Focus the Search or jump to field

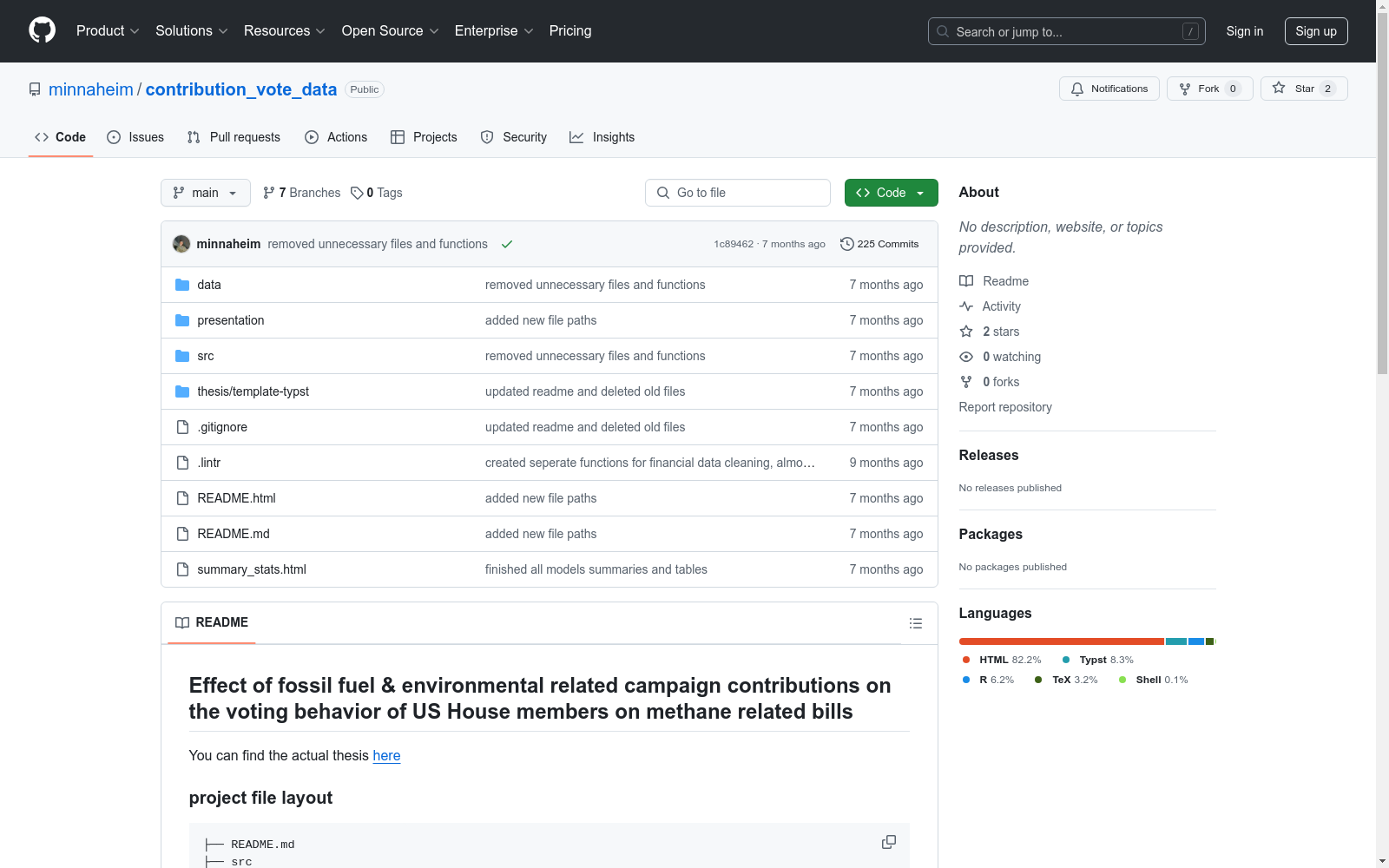click(x=1067, y=31)
